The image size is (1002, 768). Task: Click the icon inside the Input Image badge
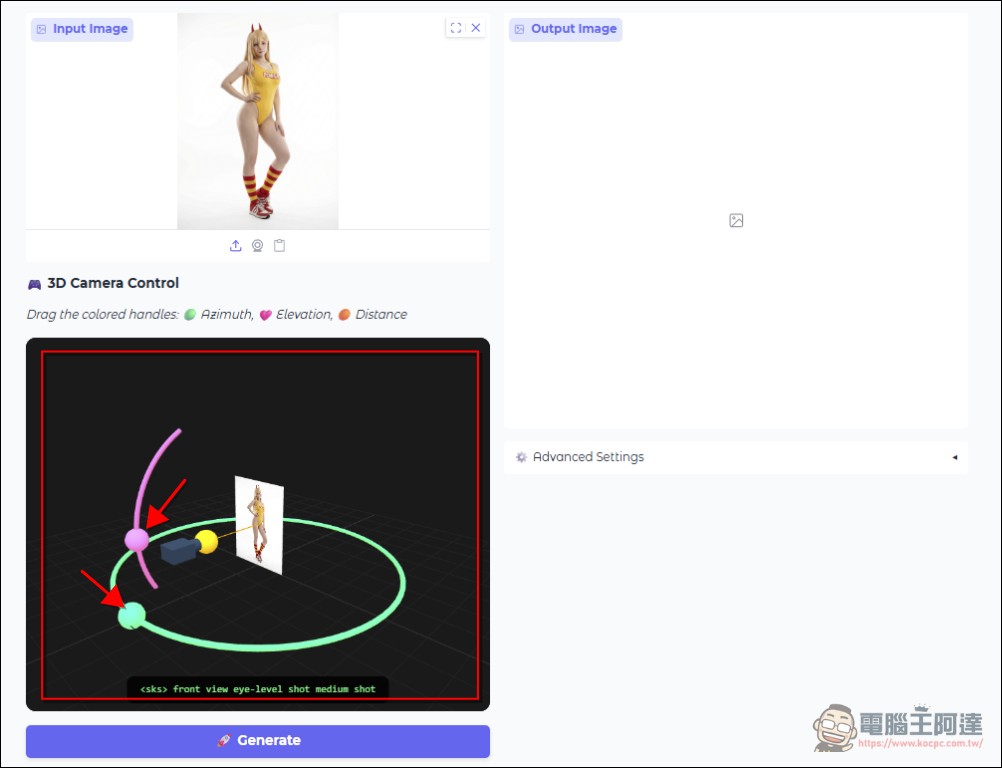(39, 29)
